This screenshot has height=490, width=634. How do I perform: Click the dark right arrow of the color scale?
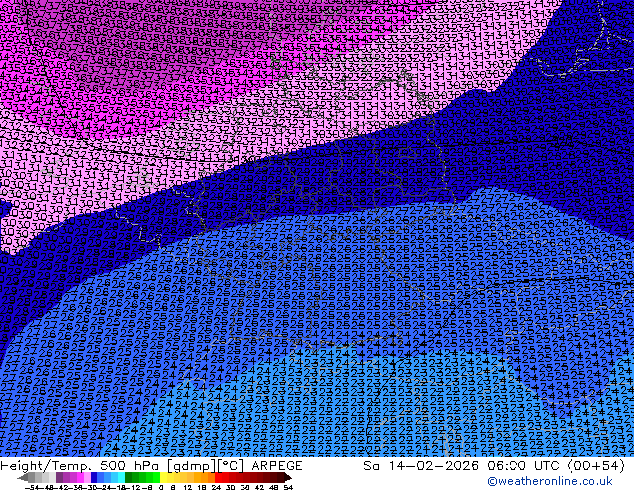coord(288,477)
